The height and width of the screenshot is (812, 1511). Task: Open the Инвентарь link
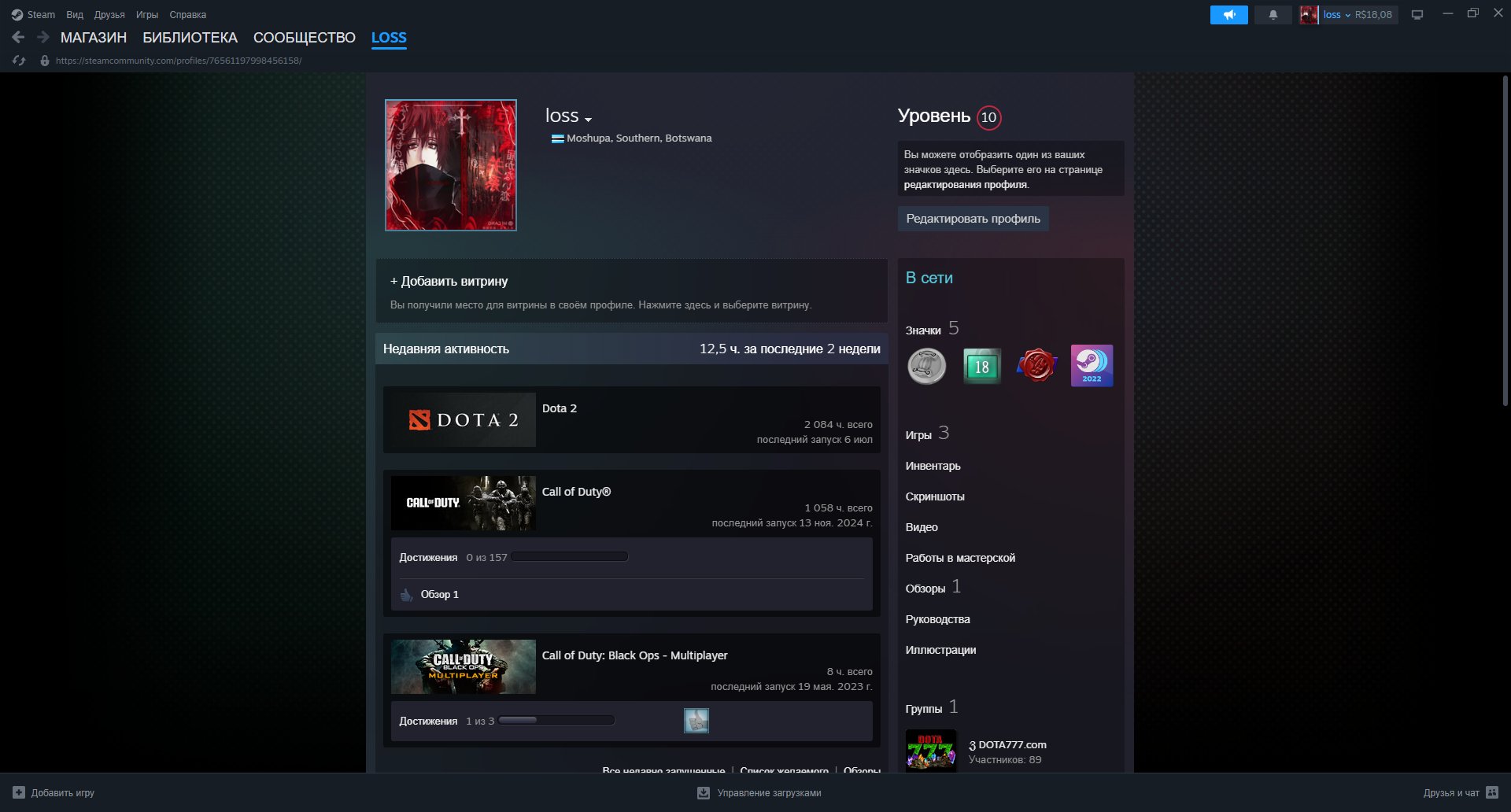click(933, 466)
